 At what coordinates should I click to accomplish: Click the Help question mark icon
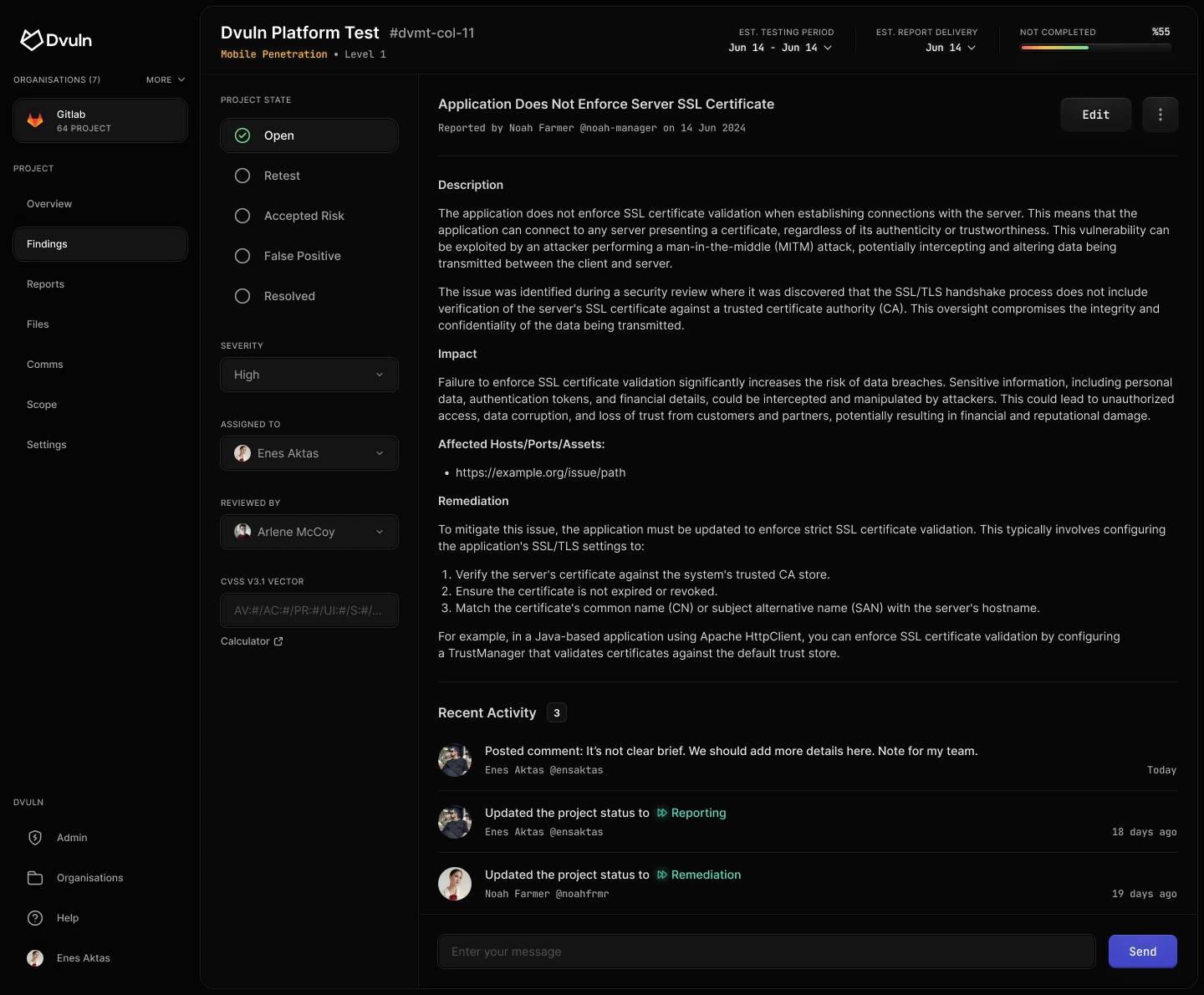[x=35, y=918]
